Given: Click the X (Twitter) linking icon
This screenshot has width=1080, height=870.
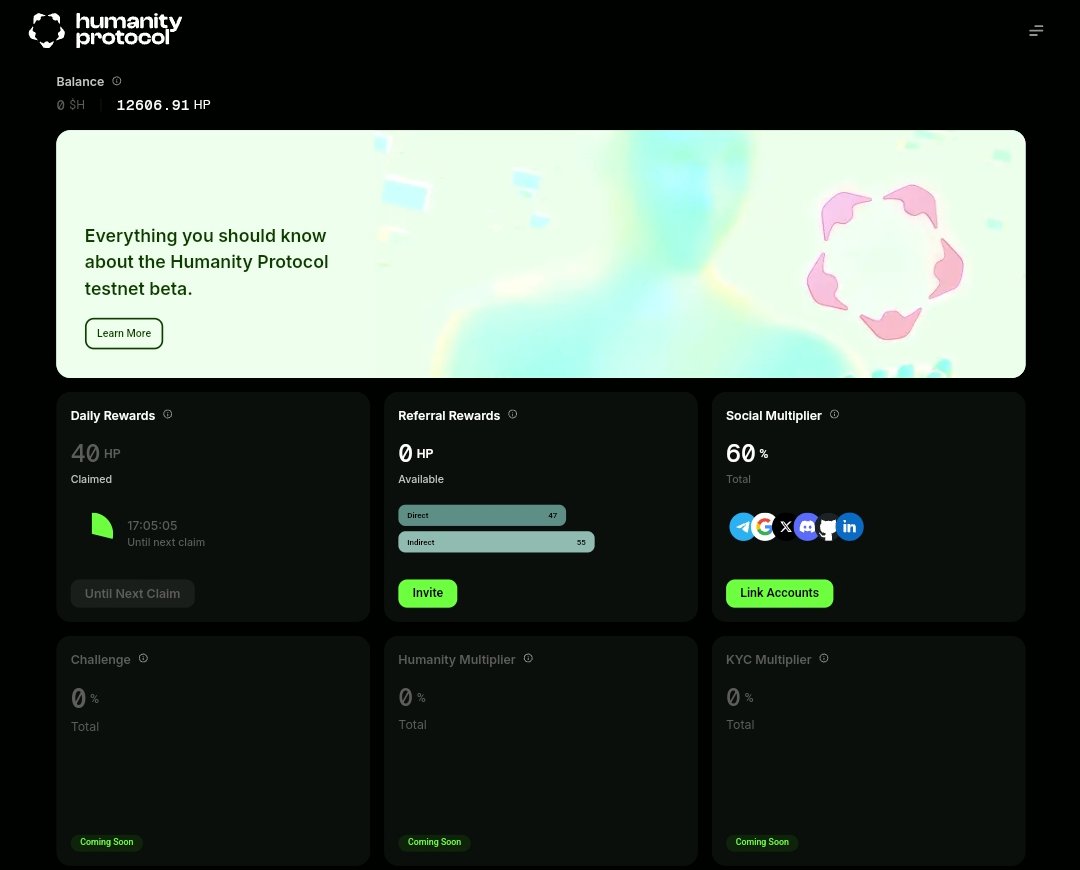Looking at the screenshot, I should [785, 527].
